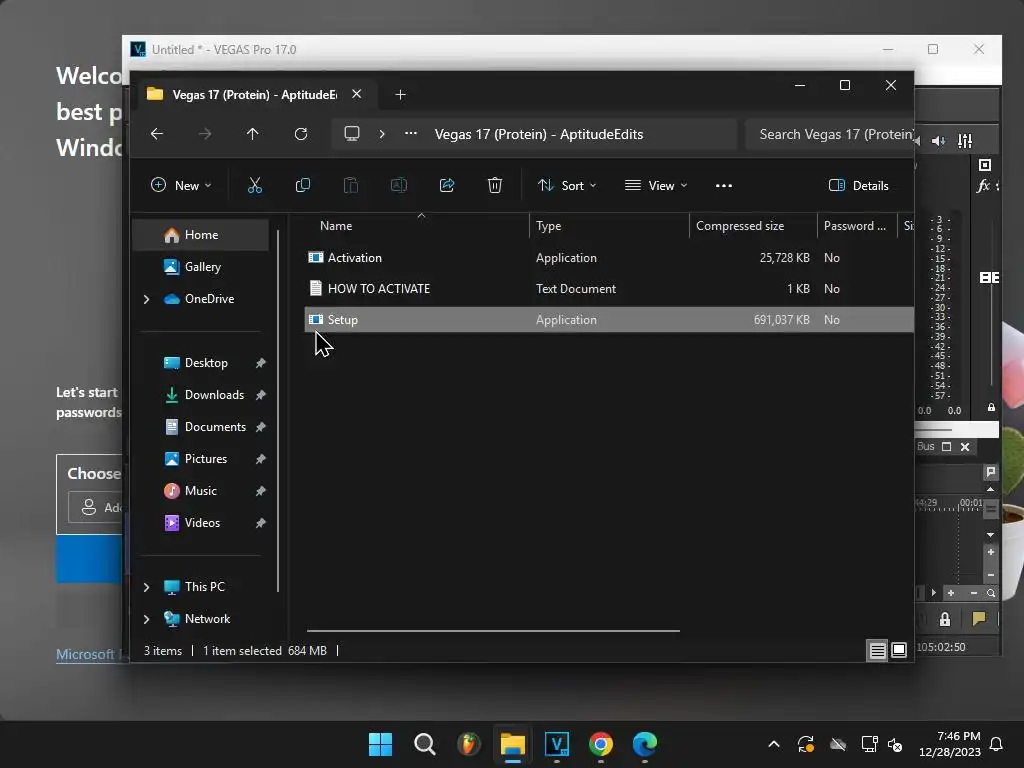The image size is (1024, 768).
Task: Click the Rename icon in toolbar
Action: (x=398, y=185)
